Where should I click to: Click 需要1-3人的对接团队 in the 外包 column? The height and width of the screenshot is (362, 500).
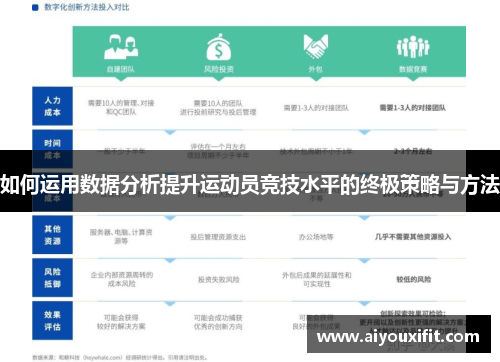(316, 108)
